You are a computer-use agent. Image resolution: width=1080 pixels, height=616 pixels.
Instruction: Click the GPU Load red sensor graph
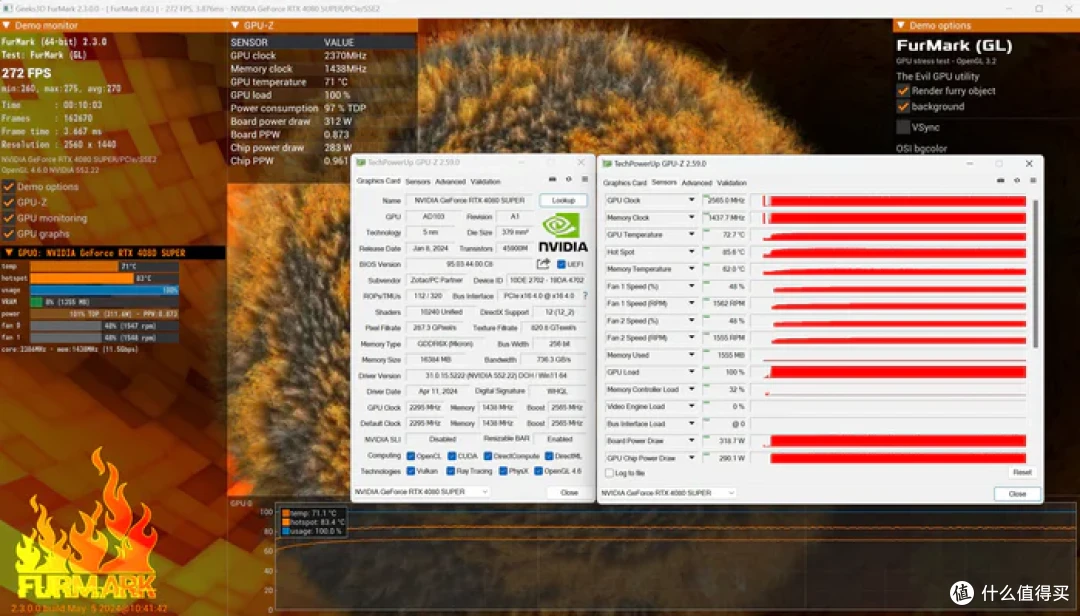[x=894, y=372]
